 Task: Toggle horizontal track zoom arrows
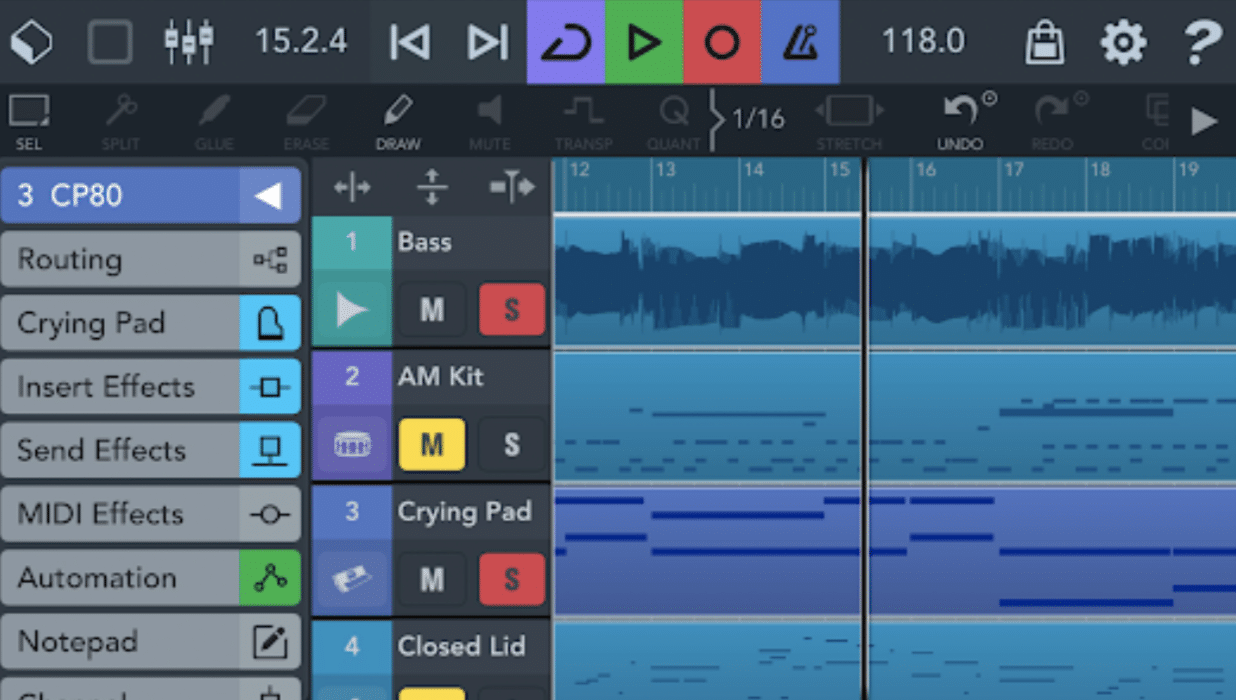click(x=352, y=187)
